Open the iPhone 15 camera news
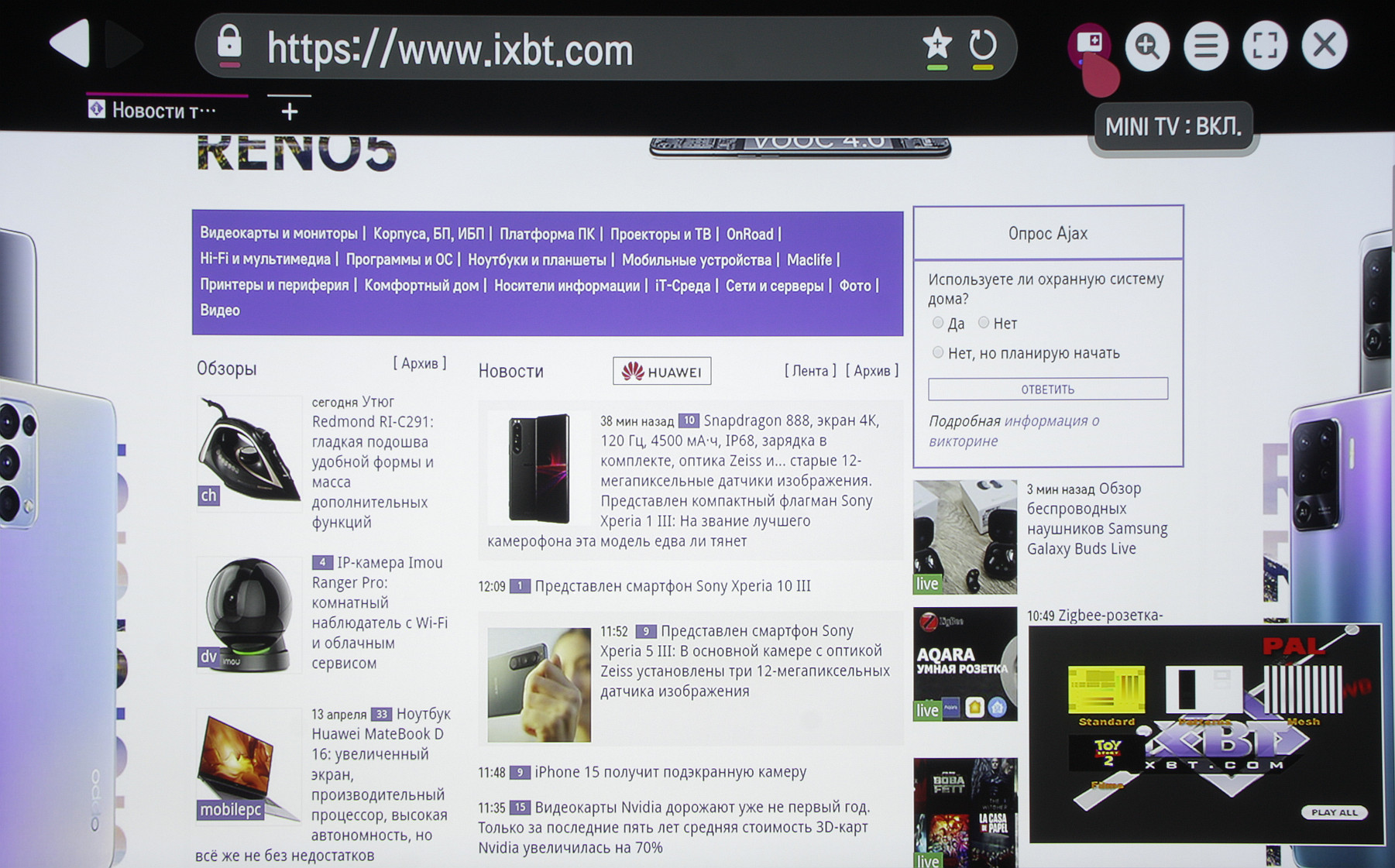 coord(670,772)
